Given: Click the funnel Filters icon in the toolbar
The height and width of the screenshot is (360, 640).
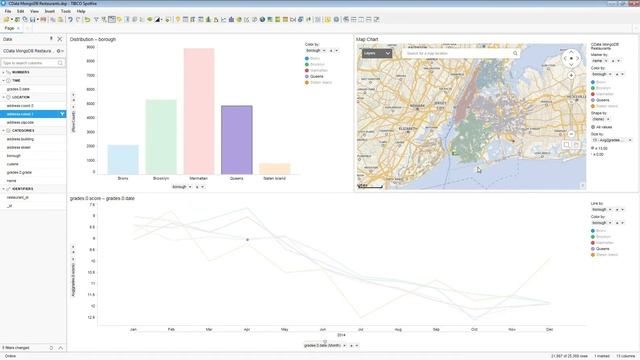Looking at the screenshot, I should (x=96, y=20).
